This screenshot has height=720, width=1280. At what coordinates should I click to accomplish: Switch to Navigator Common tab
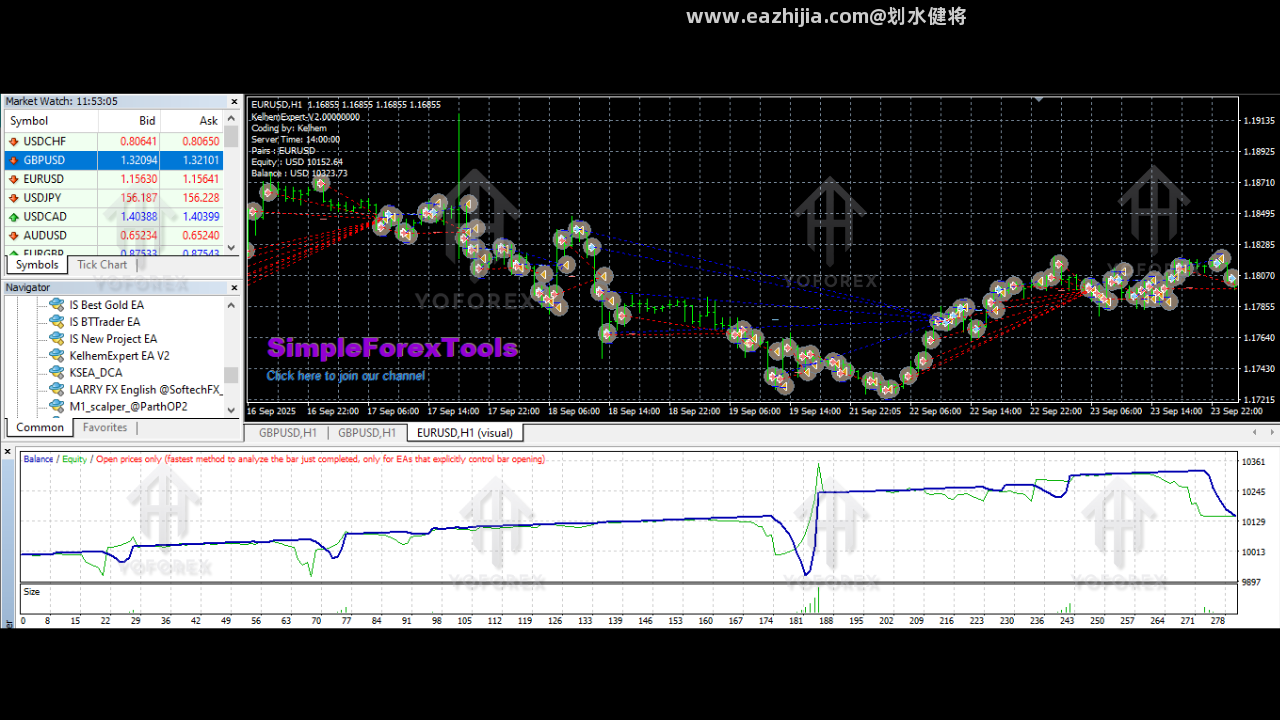40,427
